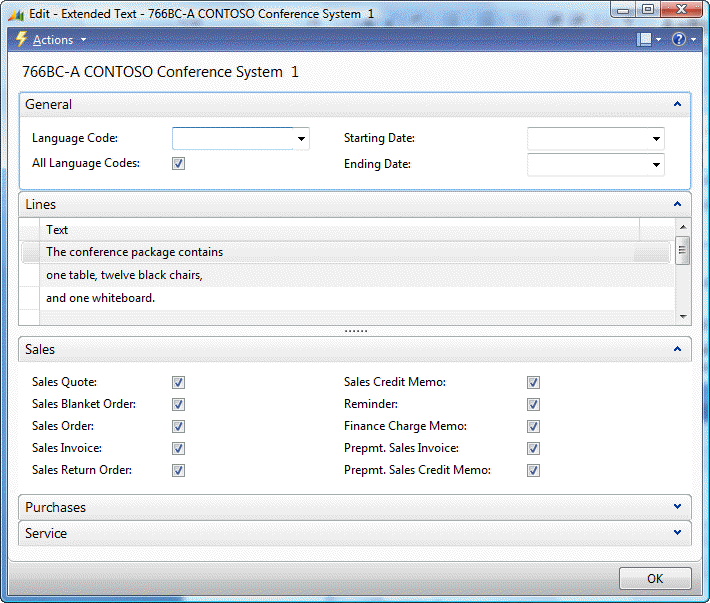Click the Sales FastTab header title

(40, 349)
